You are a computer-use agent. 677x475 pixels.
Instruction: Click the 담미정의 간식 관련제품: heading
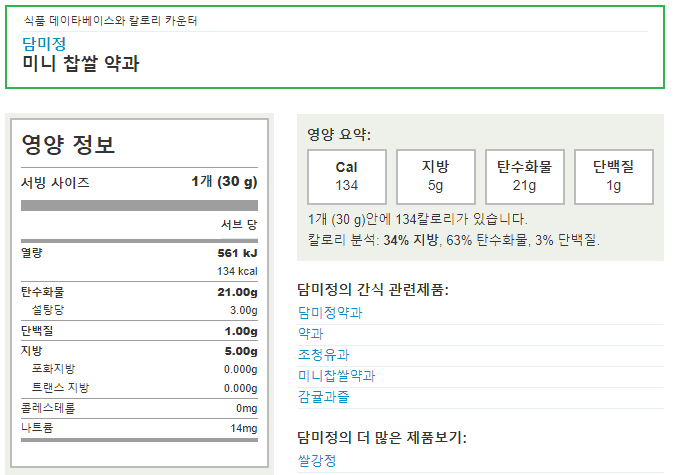click(373, 289)
